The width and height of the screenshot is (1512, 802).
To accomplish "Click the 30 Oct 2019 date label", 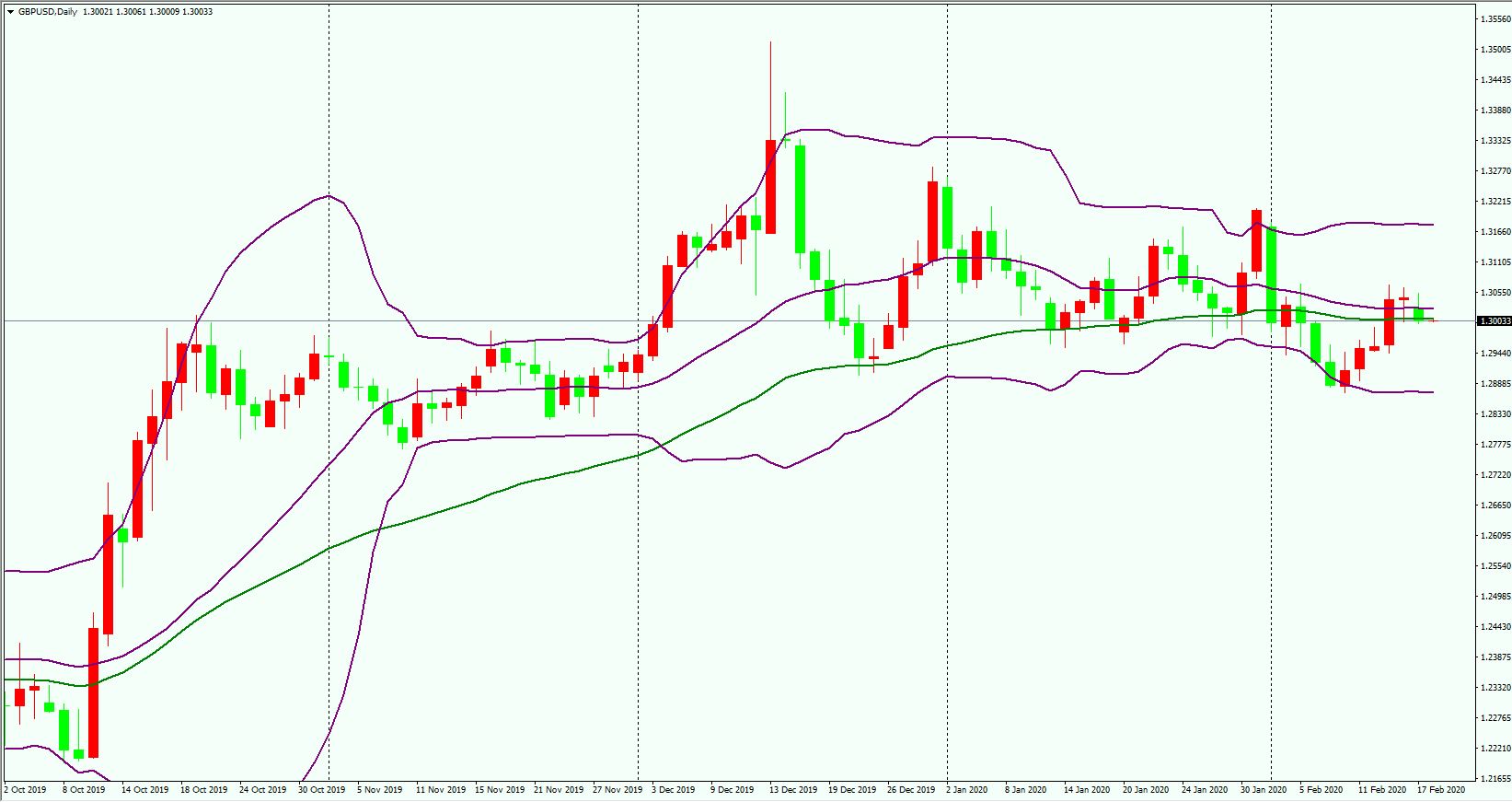I will (322, 790).
